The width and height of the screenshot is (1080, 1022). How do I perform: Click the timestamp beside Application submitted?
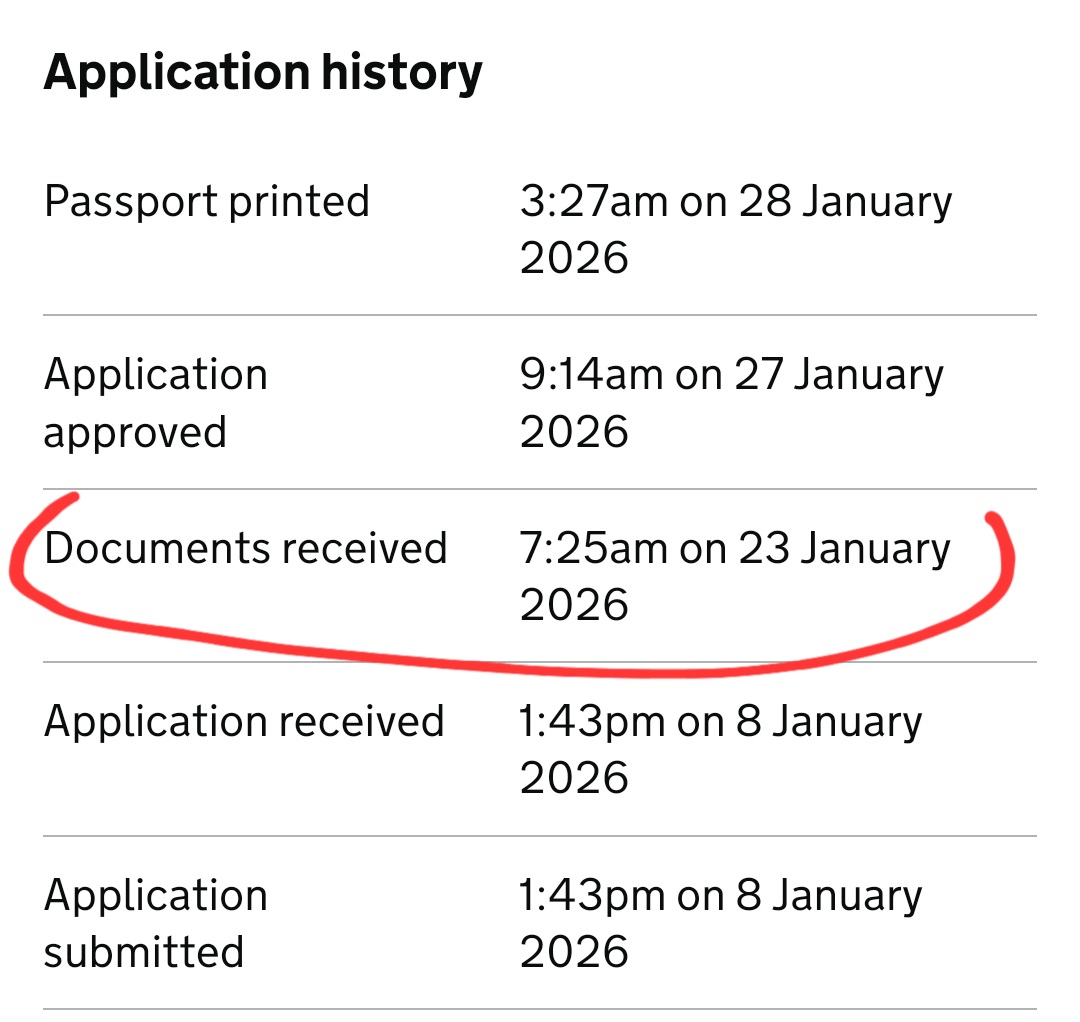[720, 895]
